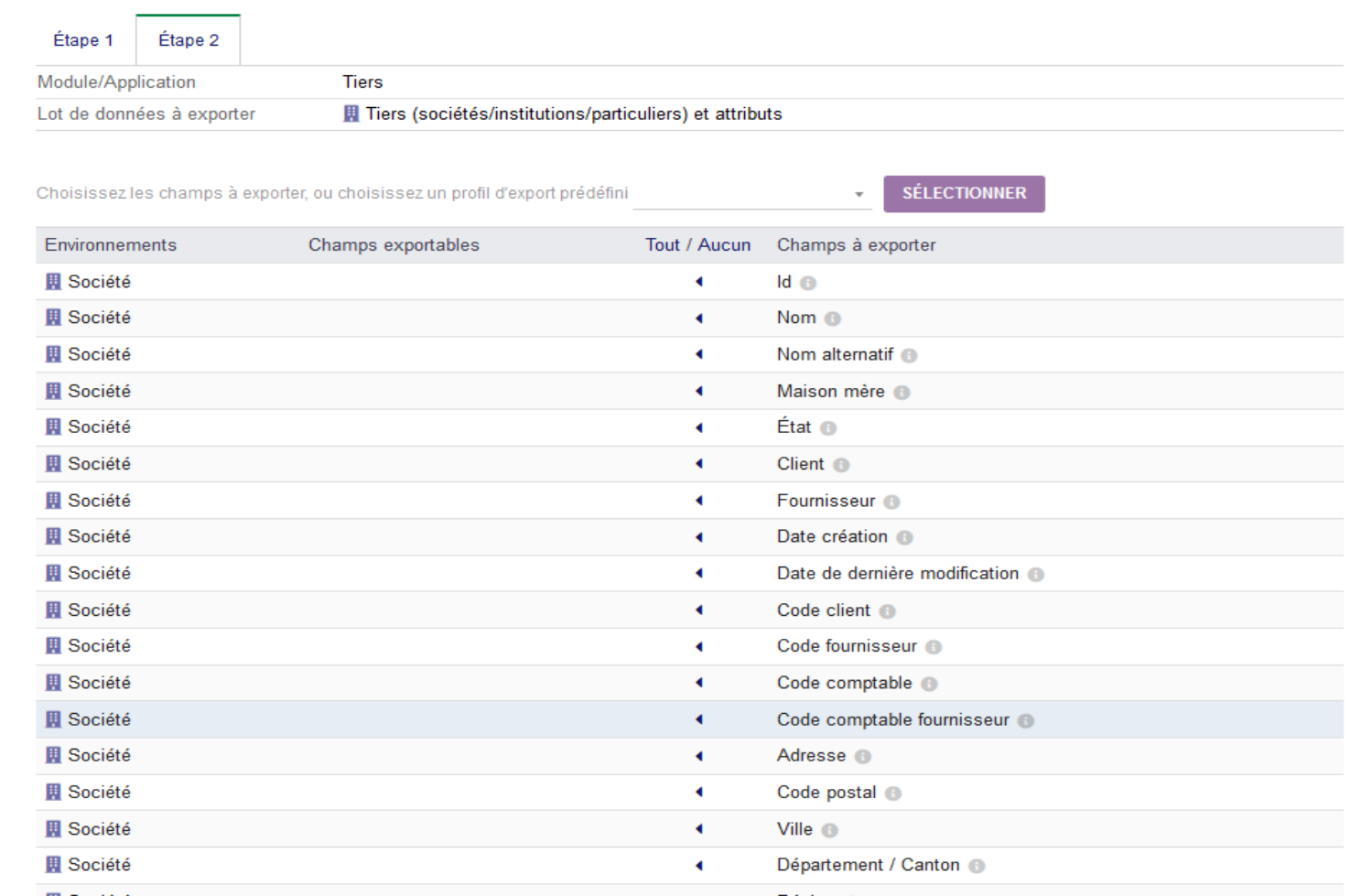1361x896 pixels.
Task: Remove Date création field using its arrow
Action: (x=699, y=537)
